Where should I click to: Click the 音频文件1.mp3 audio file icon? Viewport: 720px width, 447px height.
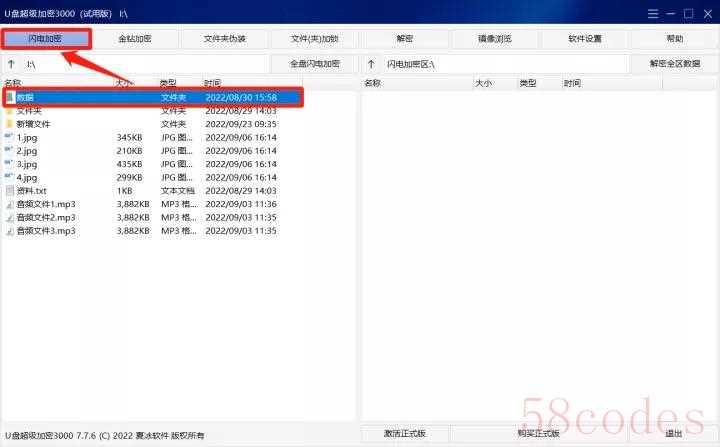click(10, 204)
